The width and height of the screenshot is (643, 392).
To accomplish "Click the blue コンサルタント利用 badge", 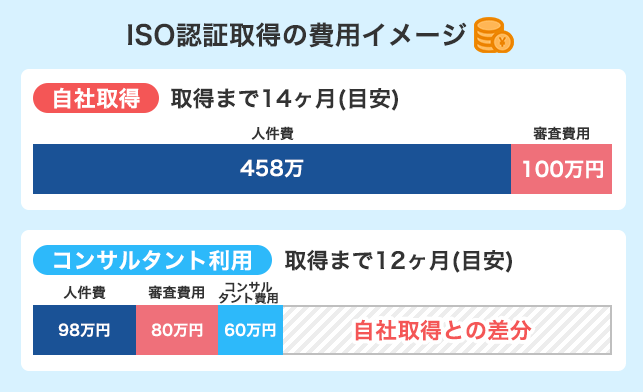I will (152, 260).
